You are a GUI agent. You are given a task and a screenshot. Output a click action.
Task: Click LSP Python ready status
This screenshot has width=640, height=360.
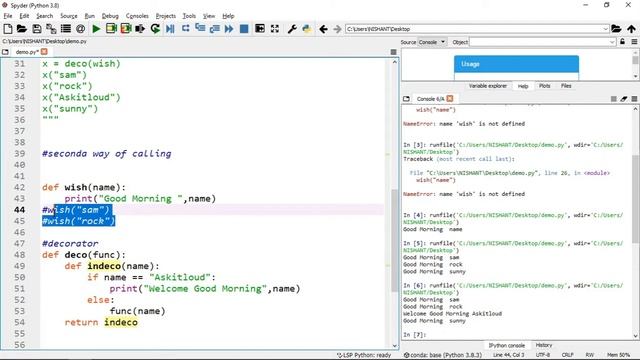tap(364, 355)
